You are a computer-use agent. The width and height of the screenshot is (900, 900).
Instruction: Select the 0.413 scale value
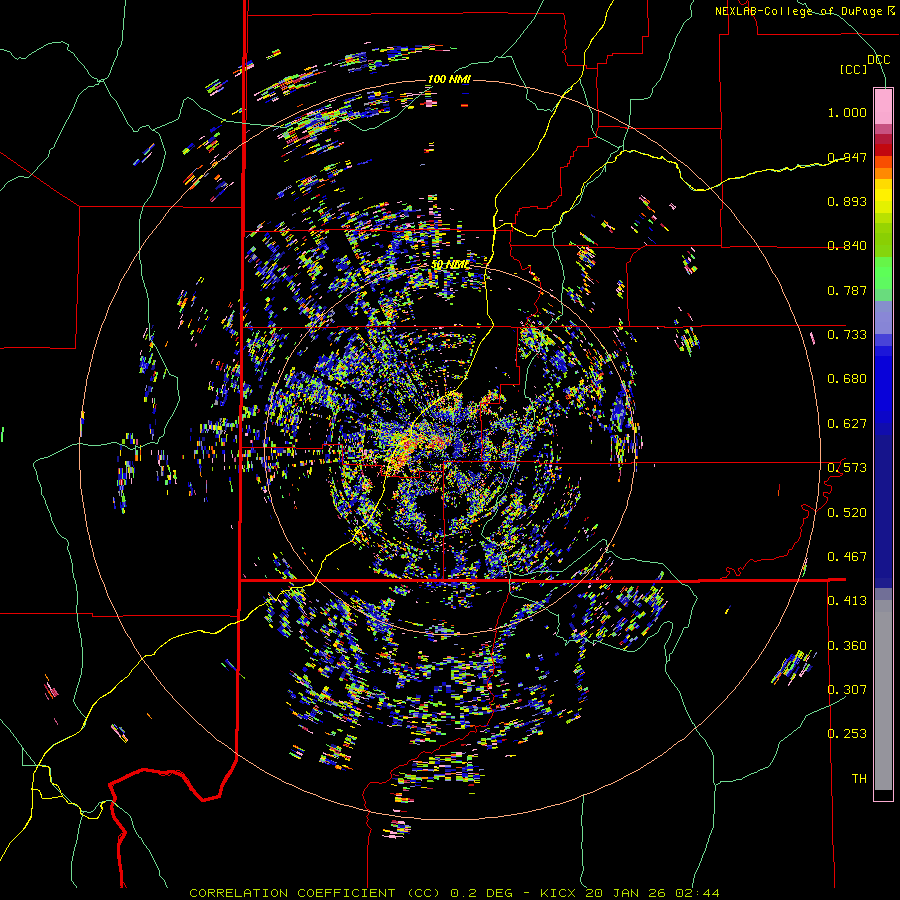click(x=847, y=601)
